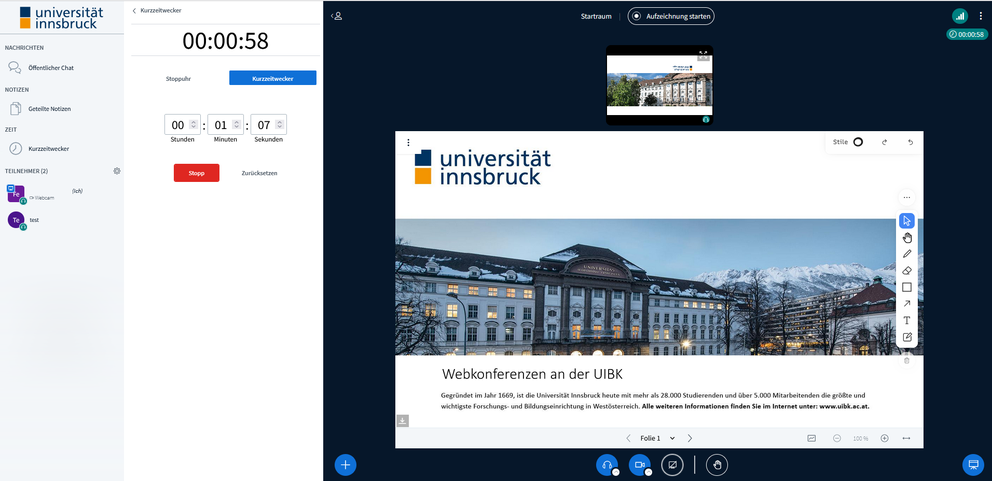Screen dimensions: 992x481
Task: Select the eraser tool
Action: 907,270
